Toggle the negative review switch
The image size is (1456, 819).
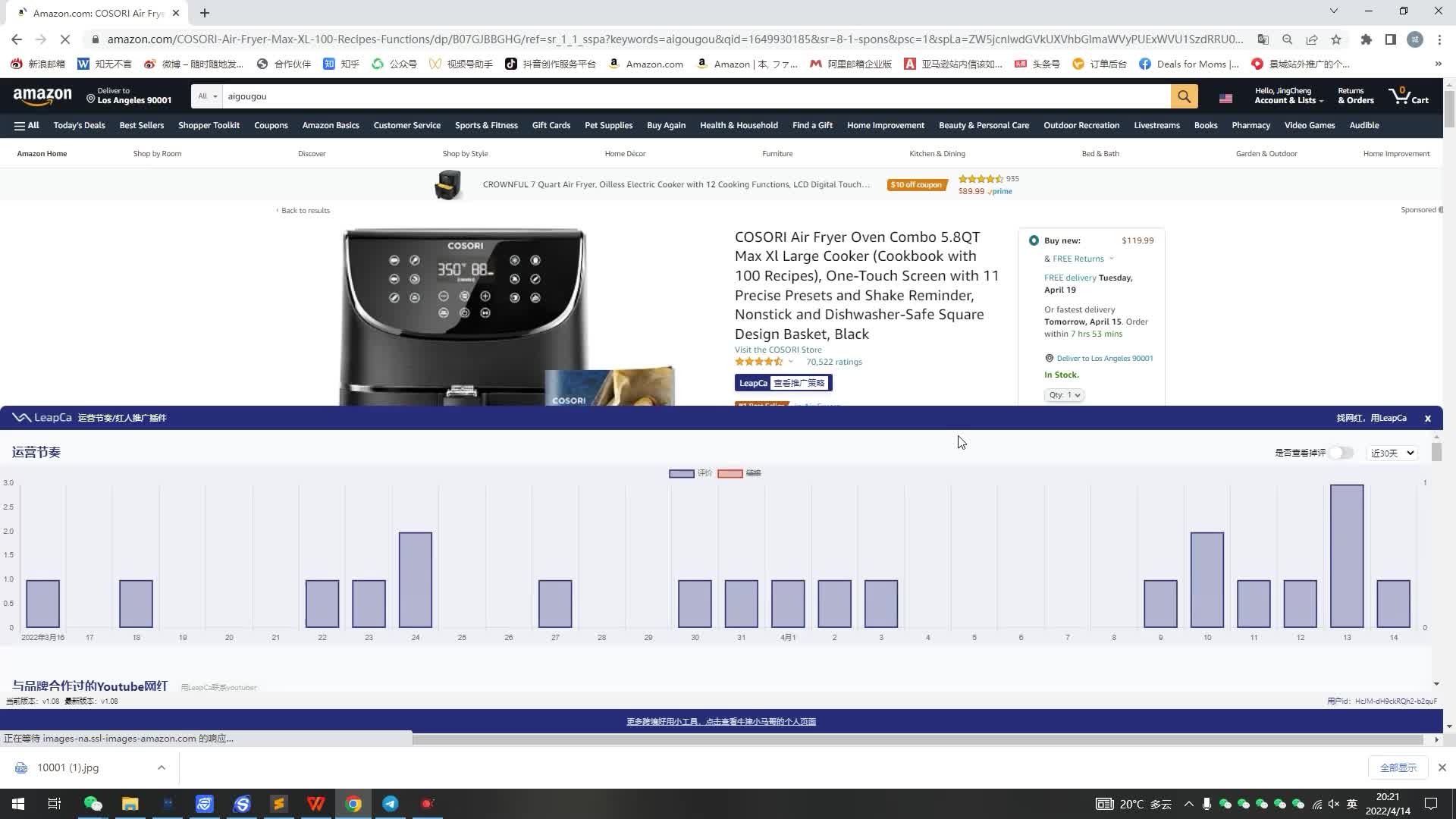(x=1341, y=453)
